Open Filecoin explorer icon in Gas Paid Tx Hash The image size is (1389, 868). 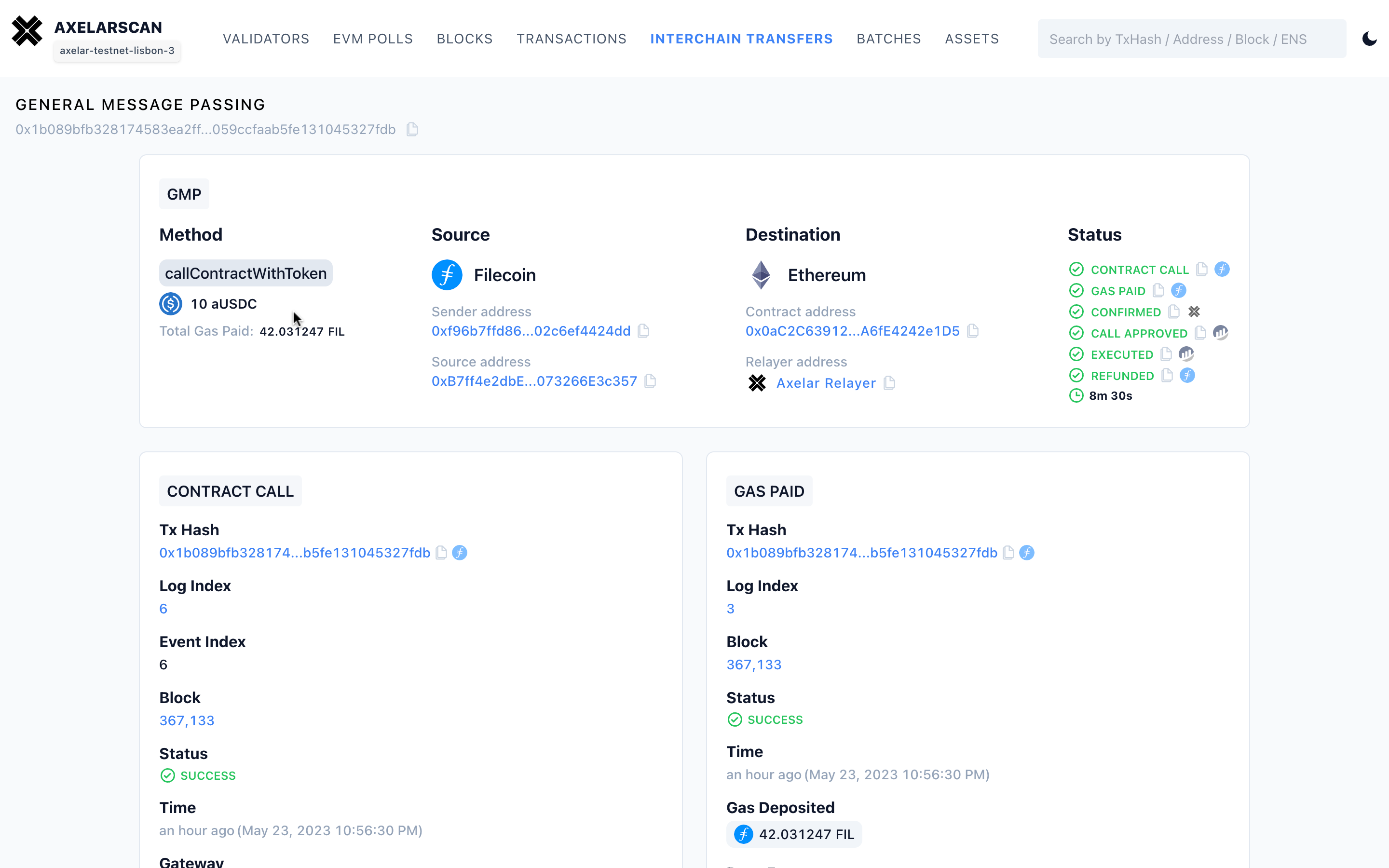(1027, 553)
